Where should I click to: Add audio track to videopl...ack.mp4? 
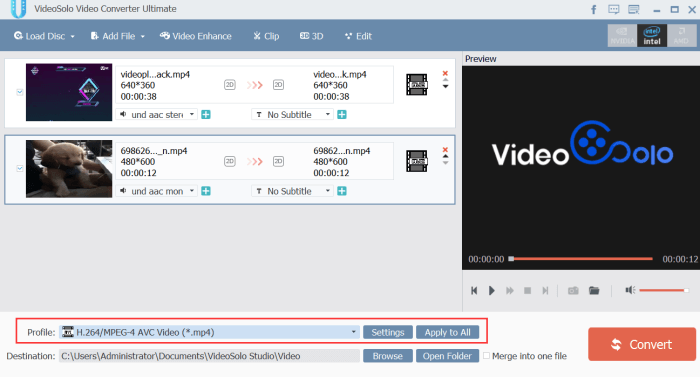tap(206, 115)
